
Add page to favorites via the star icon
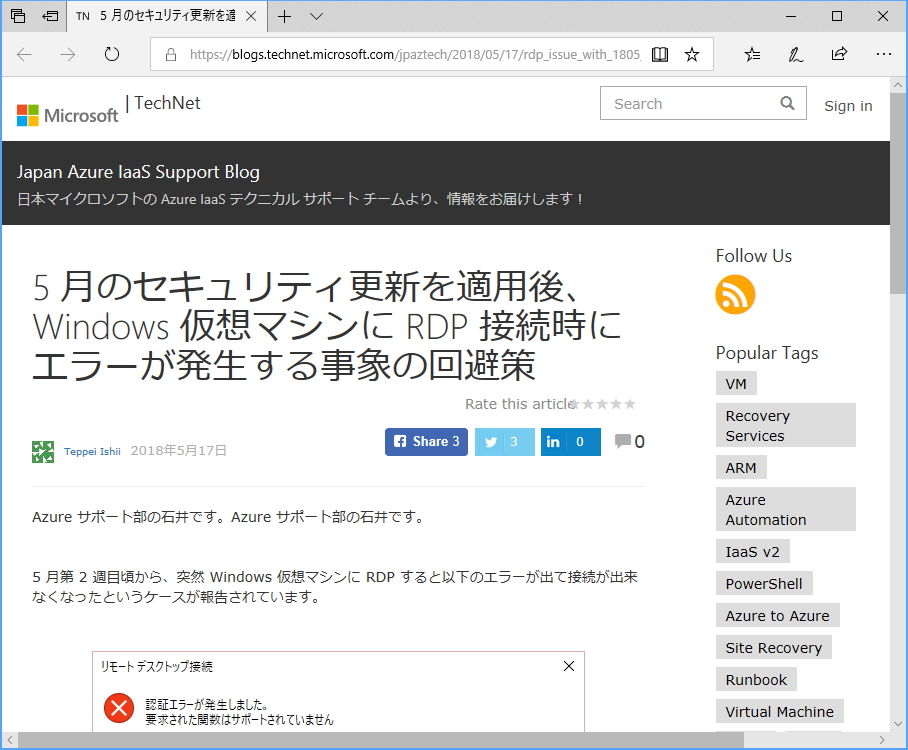point(691,54)
